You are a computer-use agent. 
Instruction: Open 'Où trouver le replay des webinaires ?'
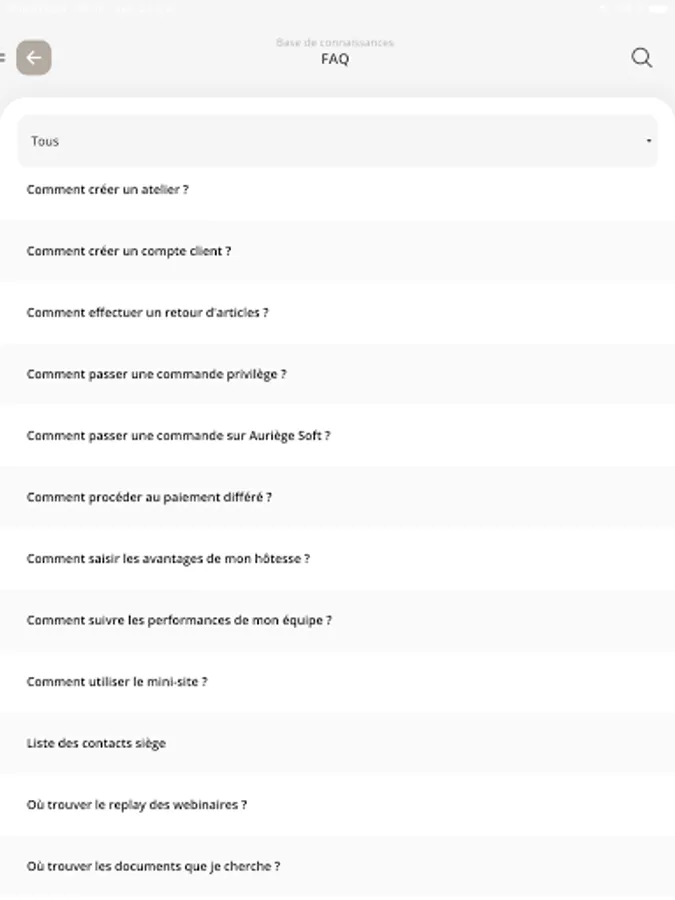pos(137,804)
